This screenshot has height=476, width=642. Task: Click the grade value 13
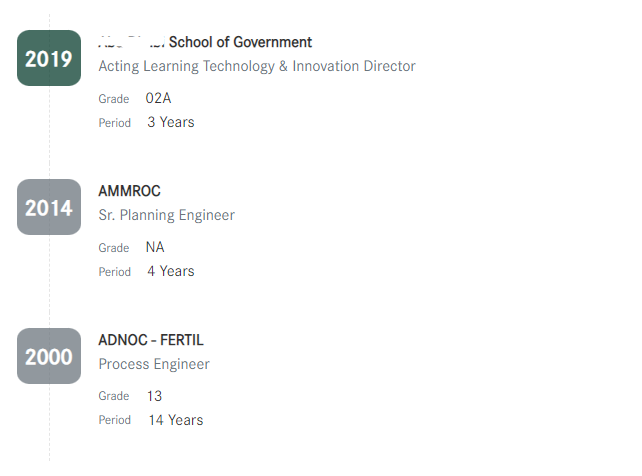click(x=154, y=396)
